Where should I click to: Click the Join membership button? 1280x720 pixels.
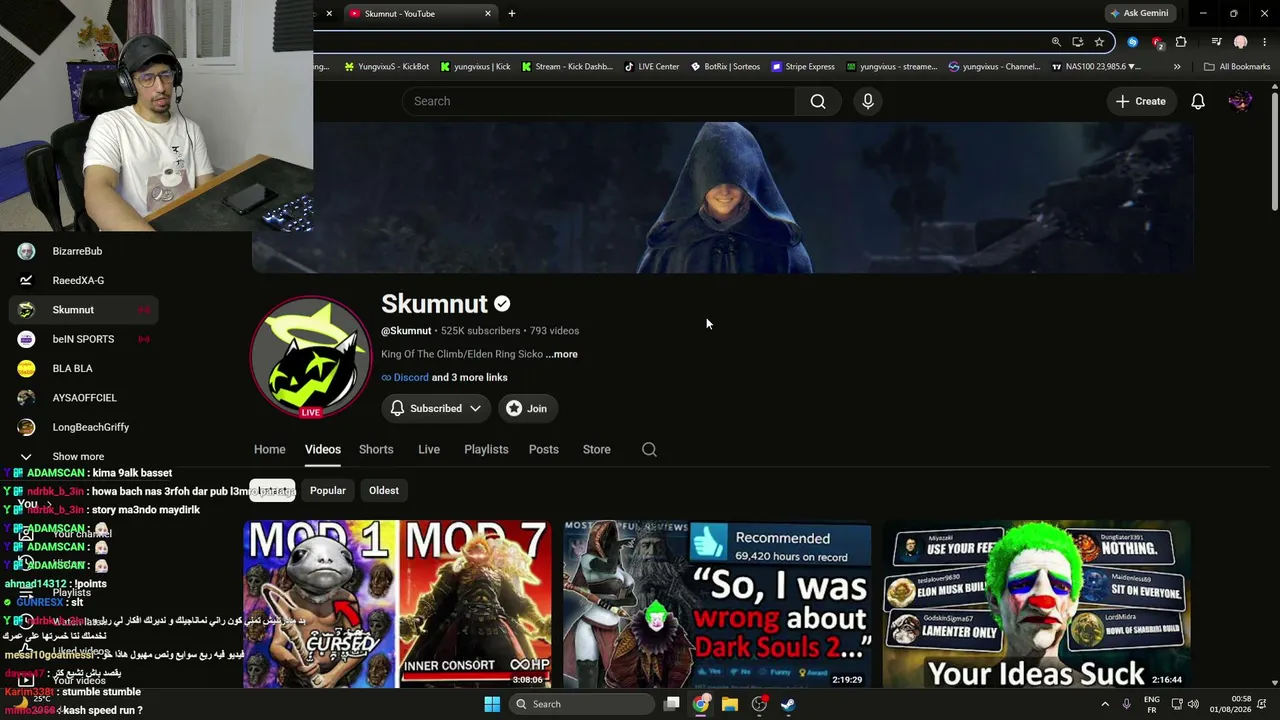(x=527, y=408)
